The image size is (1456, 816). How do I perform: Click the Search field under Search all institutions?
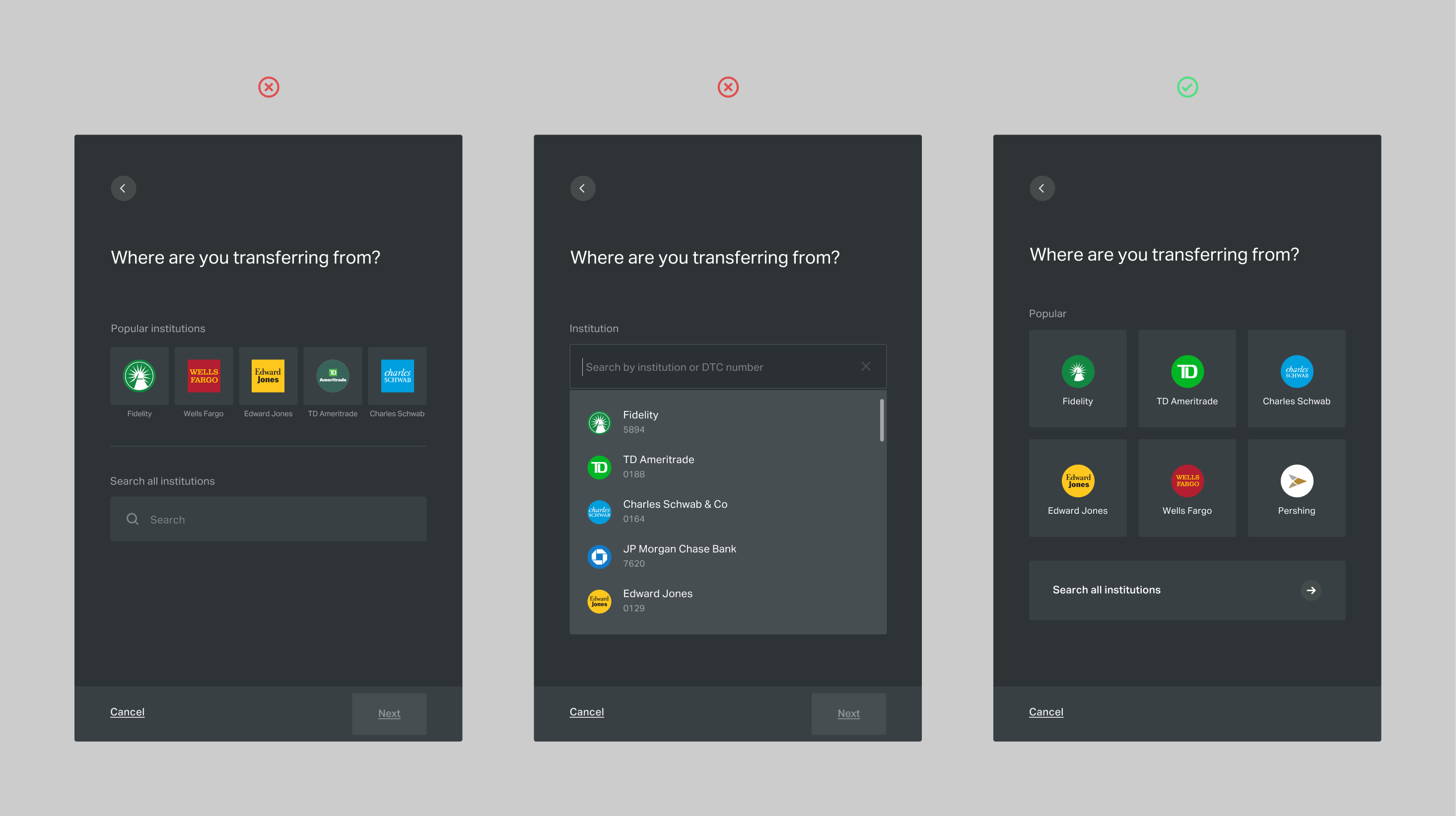tap(268, 519)
